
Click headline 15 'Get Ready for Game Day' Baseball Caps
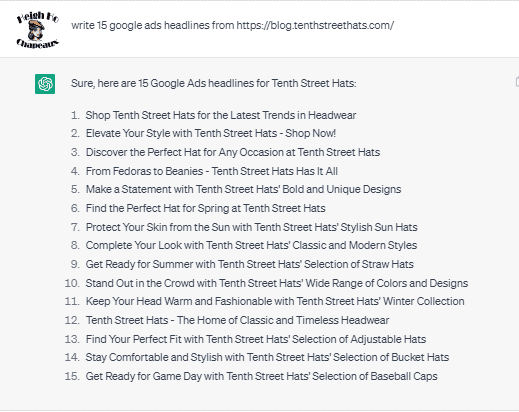261,376
